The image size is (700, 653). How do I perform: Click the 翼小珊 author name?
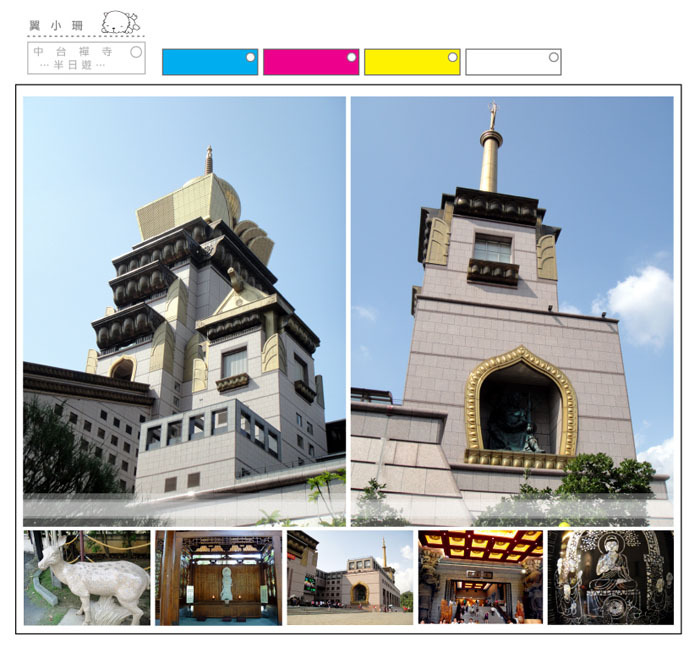54,23
